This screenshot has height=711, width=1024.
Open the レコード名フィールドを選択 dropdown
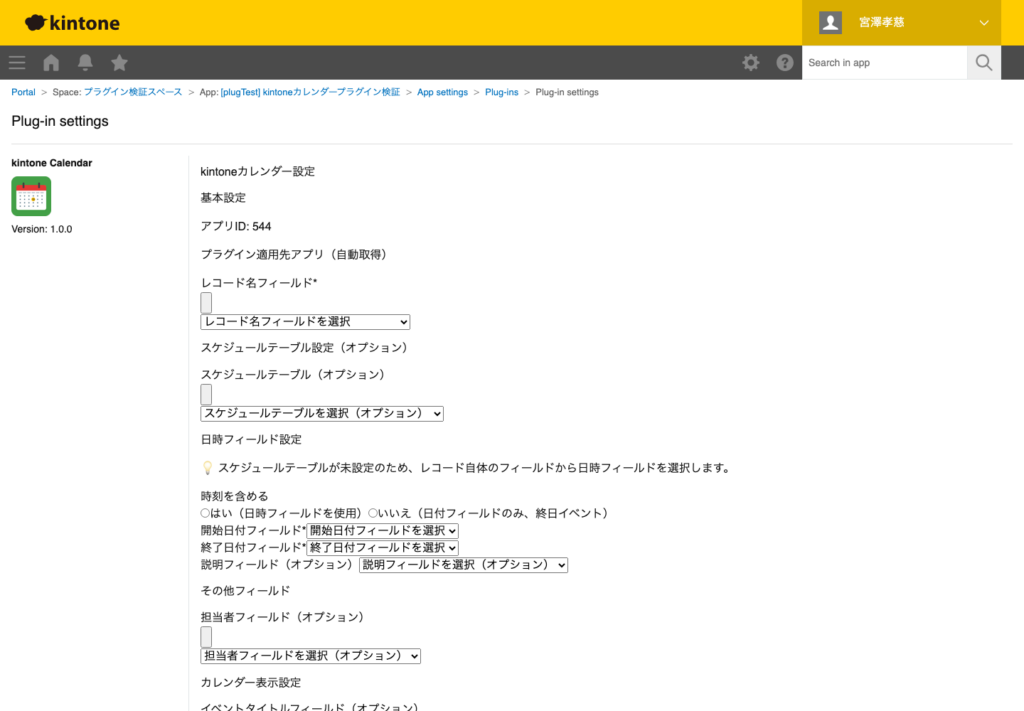point(304,322)
